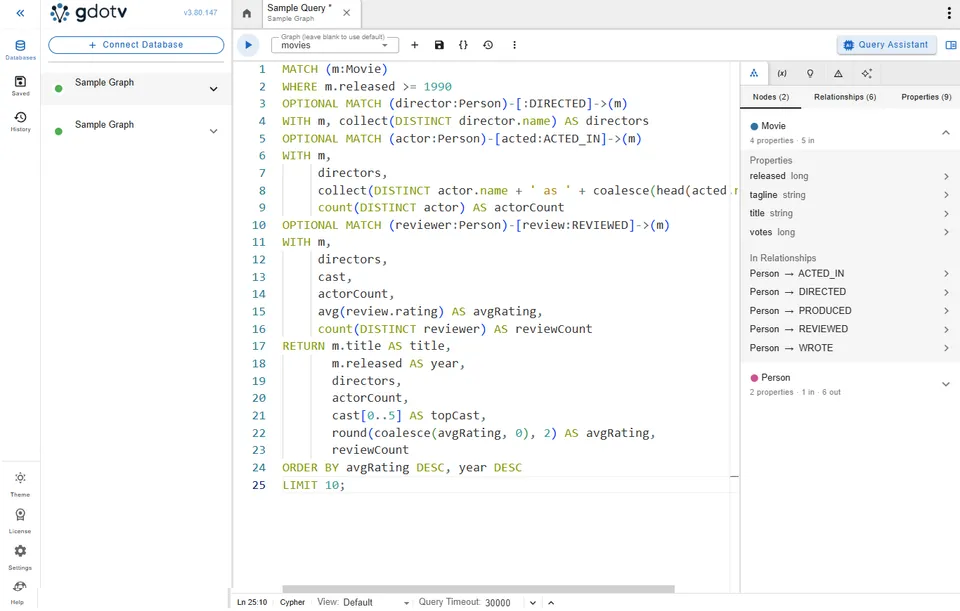Click the version v3.80.147 label
The image size is (960, 611).
point(200,12)
